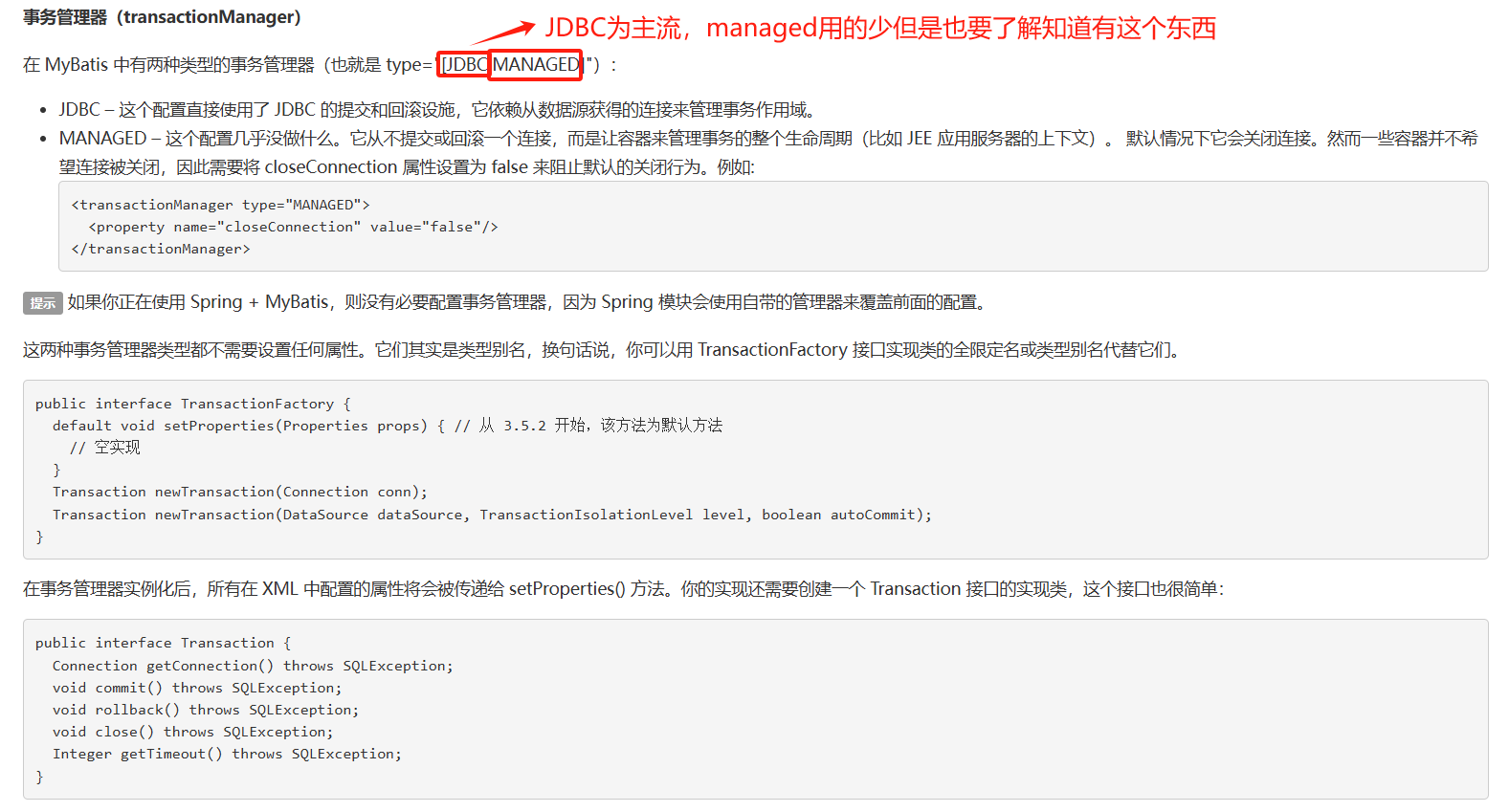Viewport: 1509px width, 812px height.
Task: Click code 'void rollback() throws SQLException;'
Action: (206, 710)
